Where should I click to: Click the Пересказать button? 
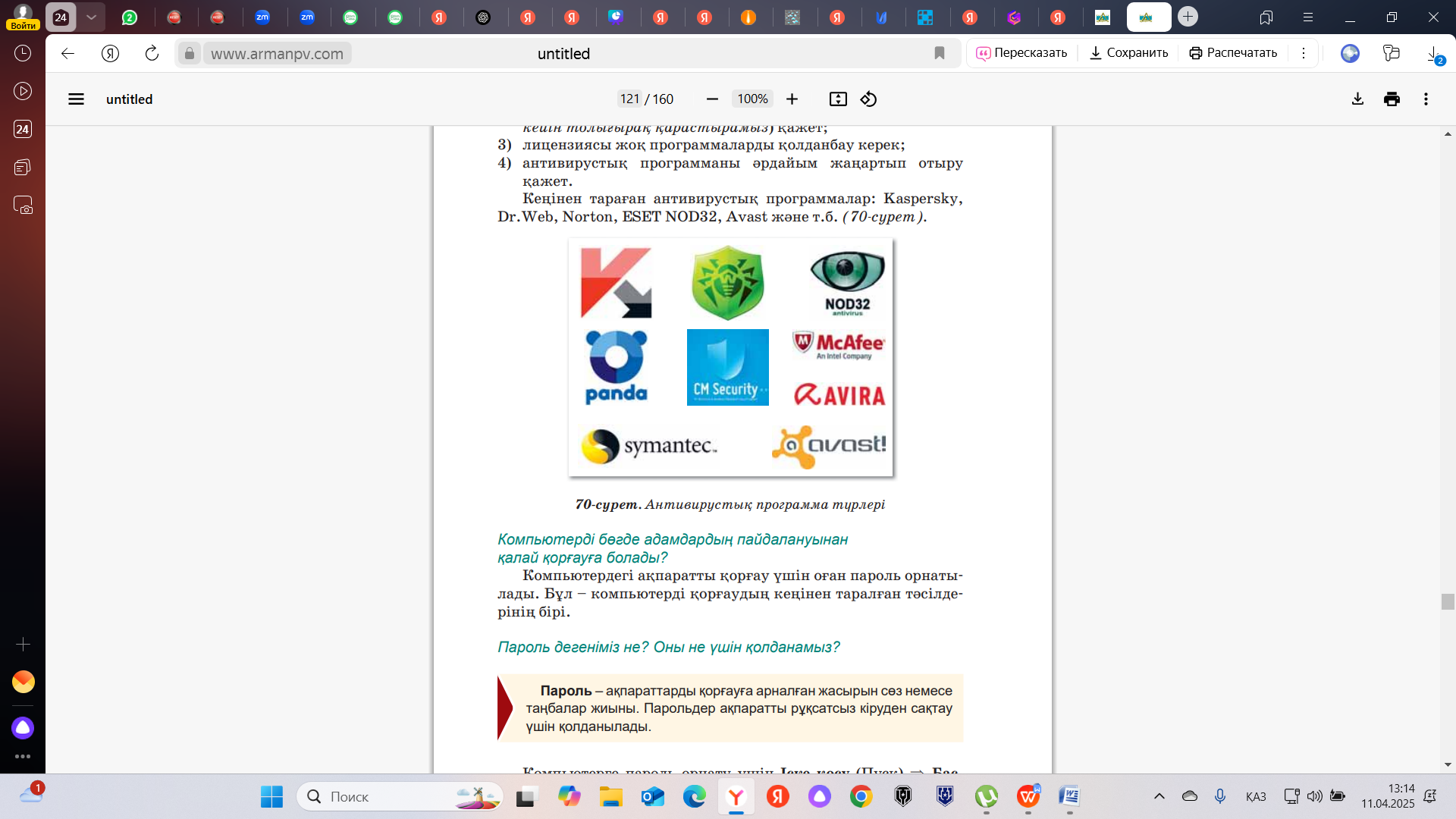coord(1021,53)
